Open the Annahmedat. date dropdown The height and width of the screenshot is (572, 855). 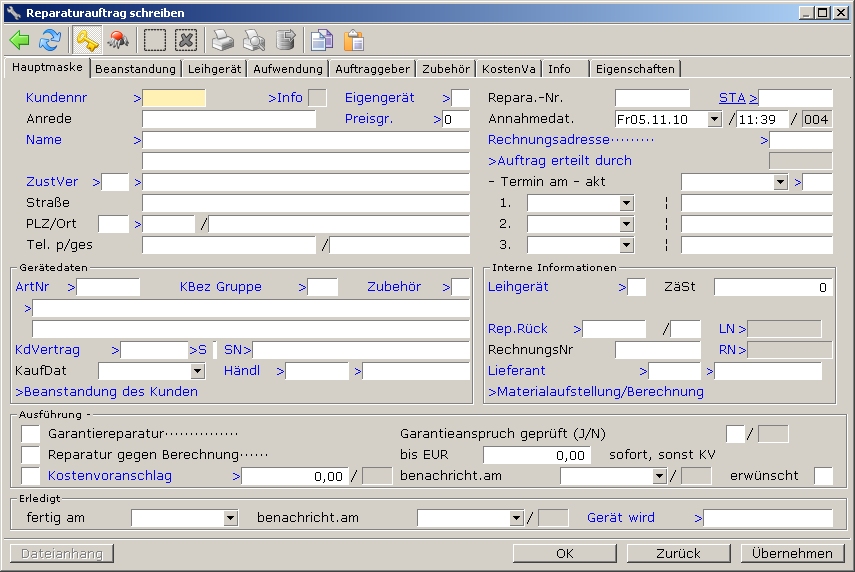[x=713, y=119]
